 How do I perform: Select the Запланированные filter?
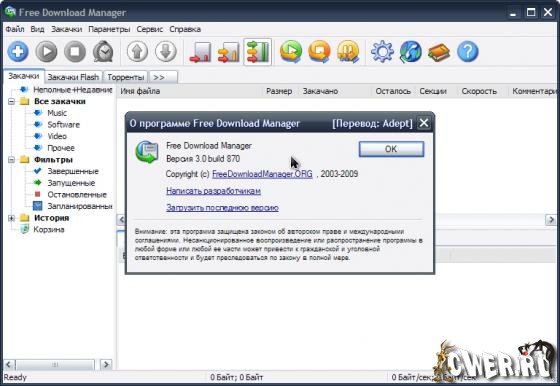point(80,206)
